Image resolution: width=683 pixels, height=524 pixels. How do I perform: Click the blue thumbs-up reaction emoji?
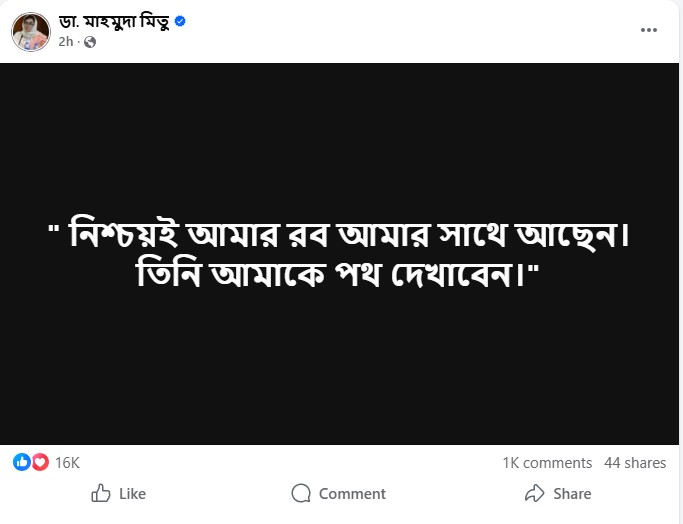pos(21,462)
